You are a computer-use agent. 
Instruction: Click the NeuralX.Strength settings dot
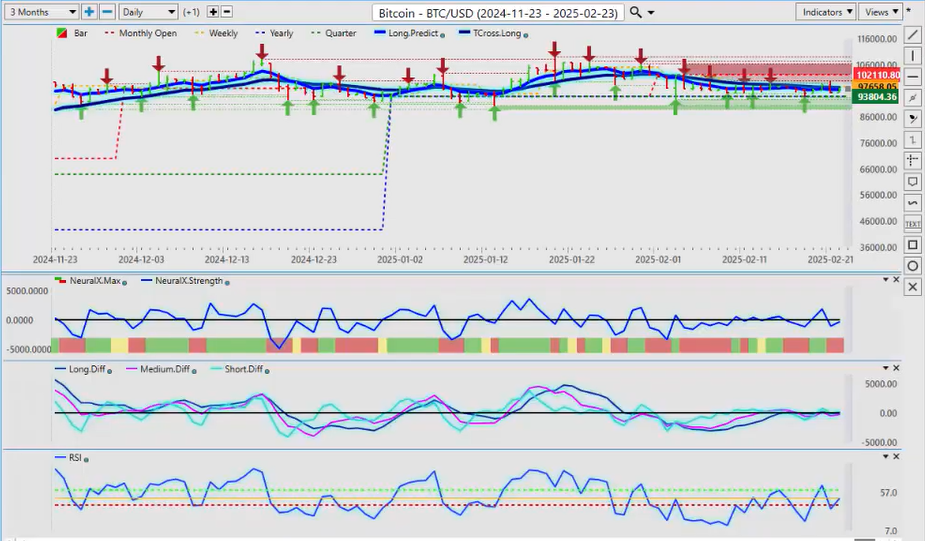pyautogui.click(x=227, y=283)
